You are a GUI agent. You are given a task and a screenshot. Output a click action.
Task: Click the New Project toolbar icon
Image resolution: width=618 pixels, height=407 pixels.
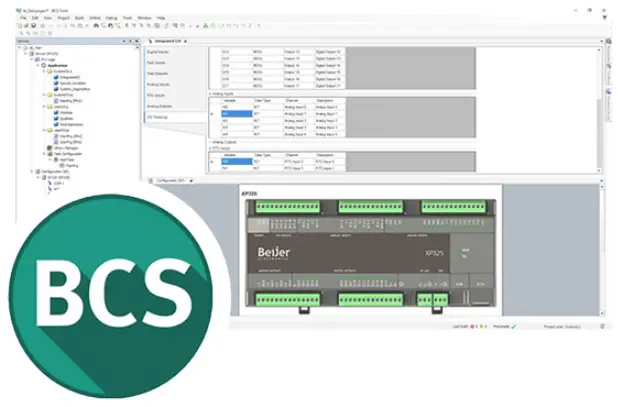pos(22,25)
